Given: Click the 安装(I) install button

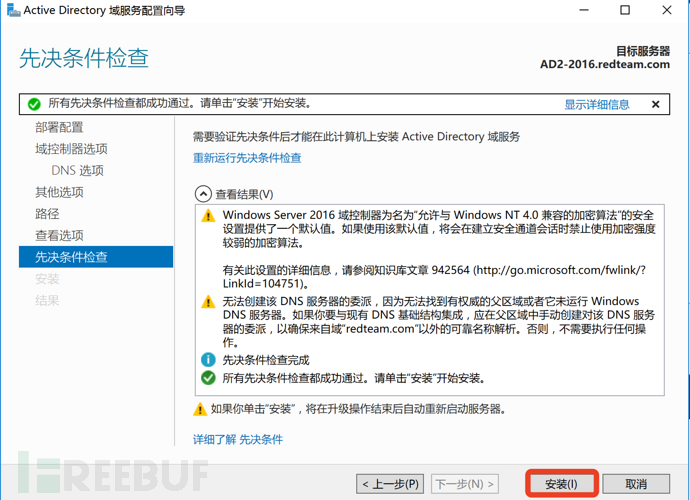Looking at the screenshot, I should [x=561, y=484].
